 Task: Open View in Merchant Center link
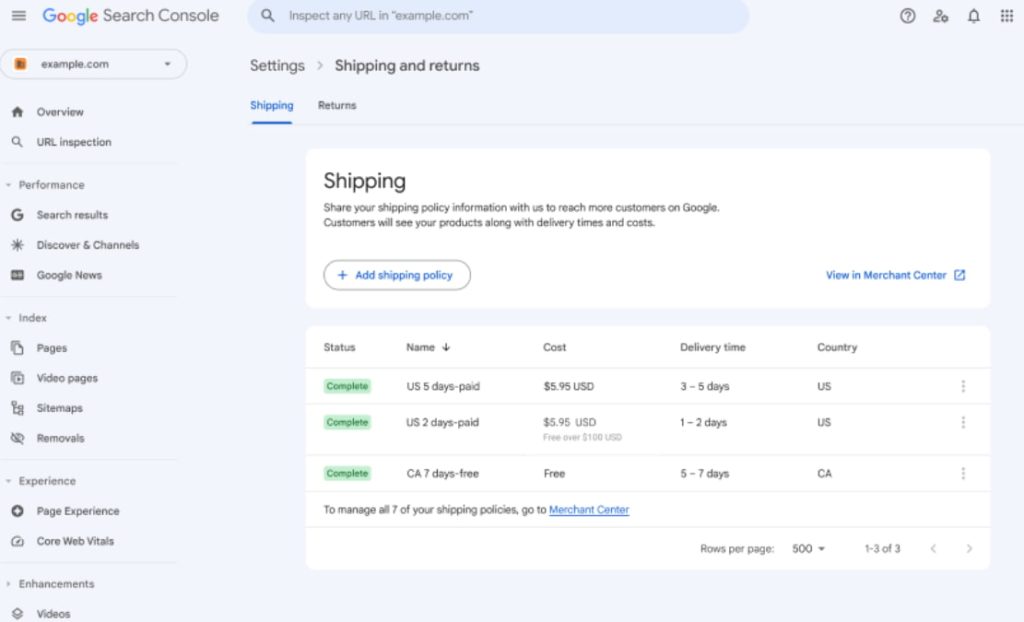pyautogui.click(x=895, y=275)
